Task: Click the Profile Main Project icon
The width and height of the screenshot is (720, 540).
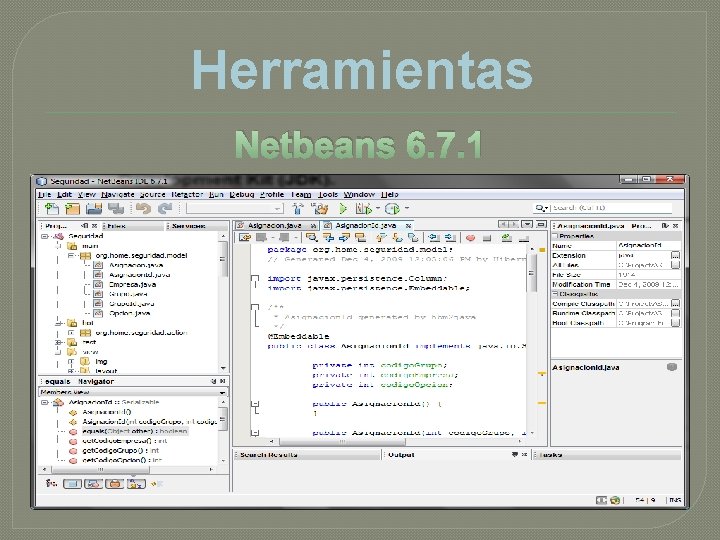Action: point(393,209)
